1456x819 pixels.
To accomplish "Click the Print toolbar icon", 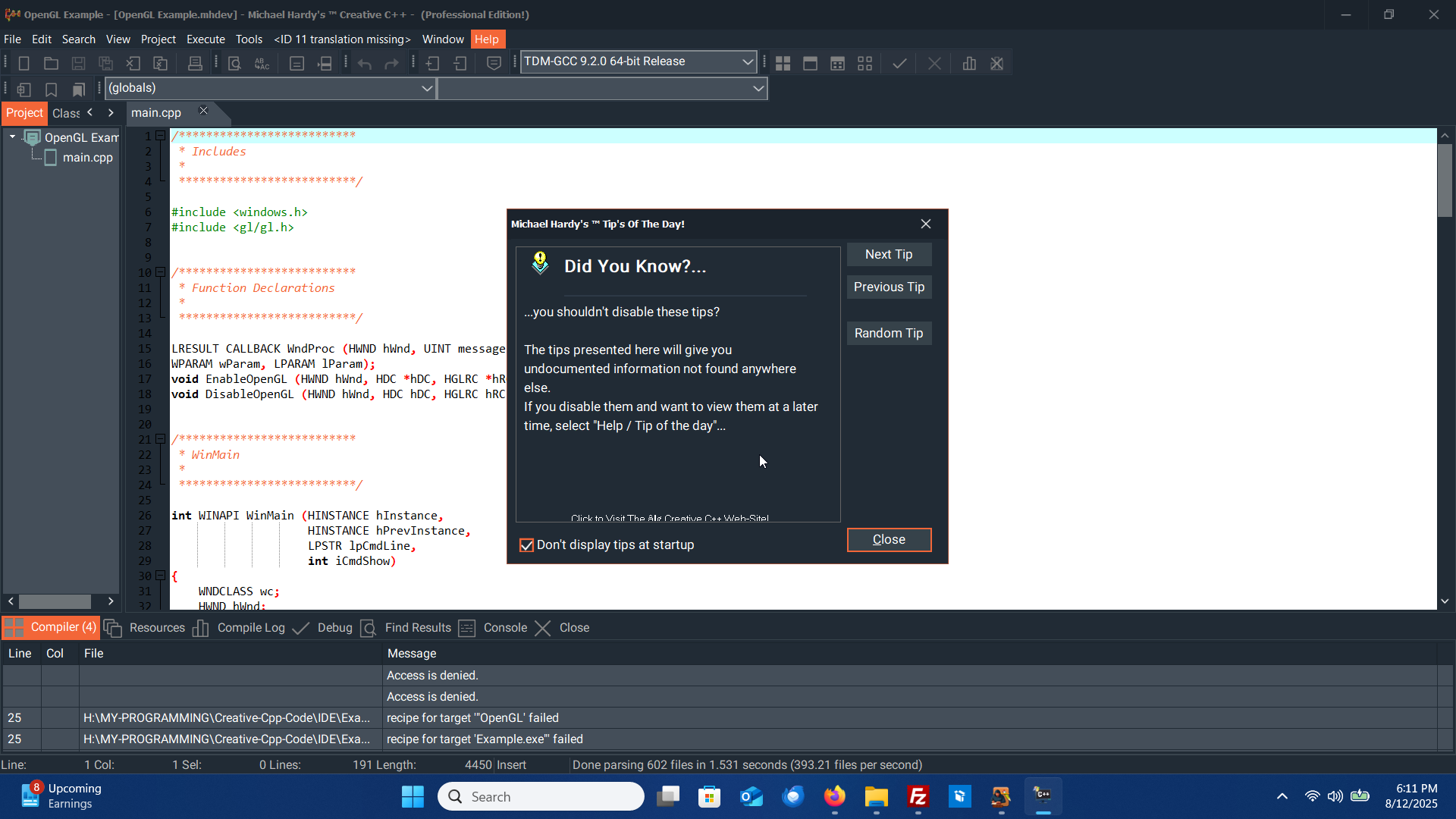I will pyautogui.click(x=195, y=64).
